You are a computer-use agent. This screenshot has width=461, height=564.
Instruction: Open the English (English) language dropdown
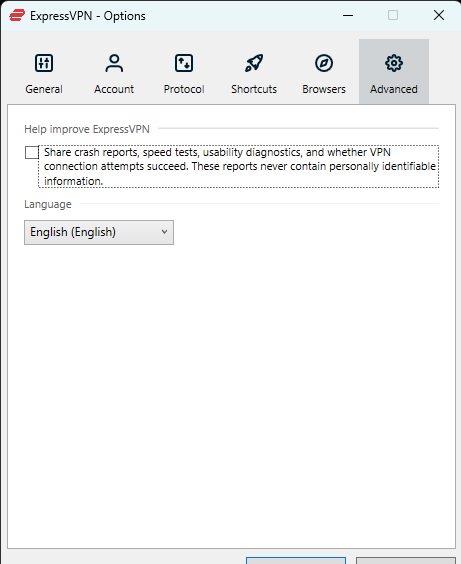(x=99, y=232)
